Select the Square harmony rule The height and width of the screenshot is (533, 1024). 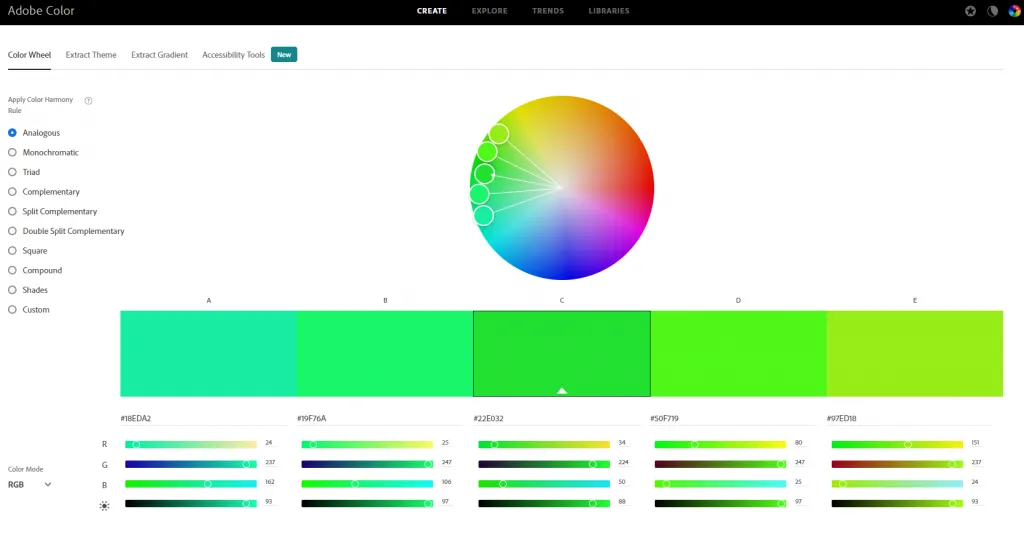click(x=27, y=250)
